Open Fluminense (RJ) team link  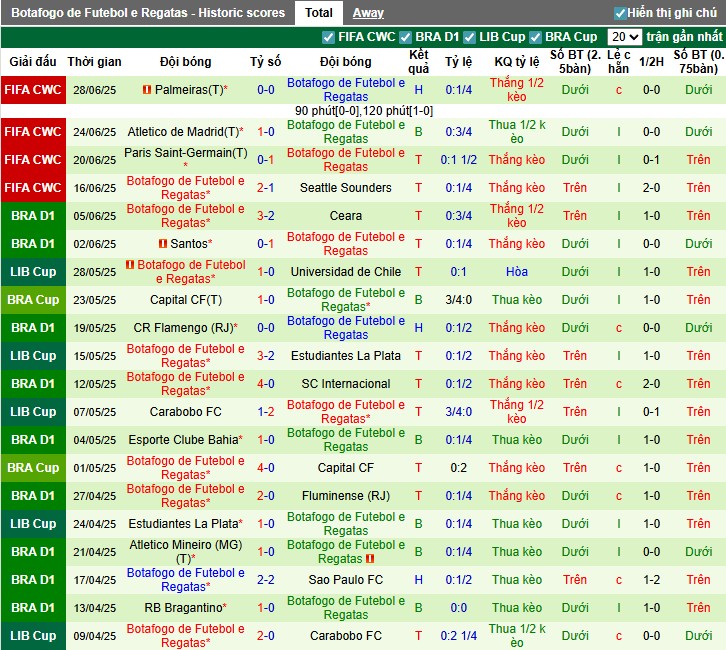345,496
